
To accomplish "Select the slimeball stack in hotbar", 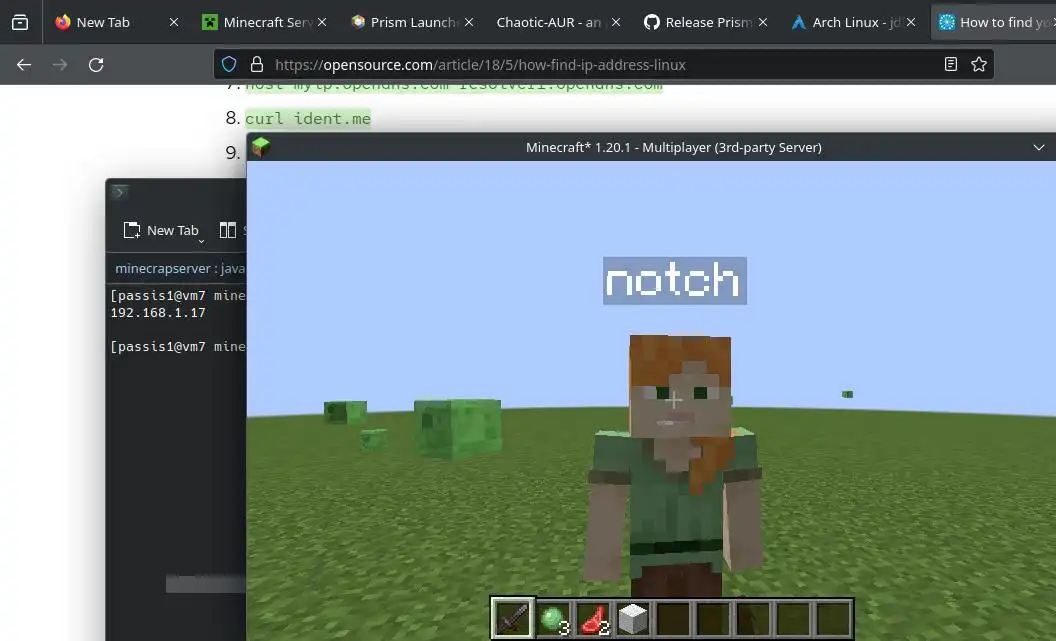I will (x=554, y=618).
